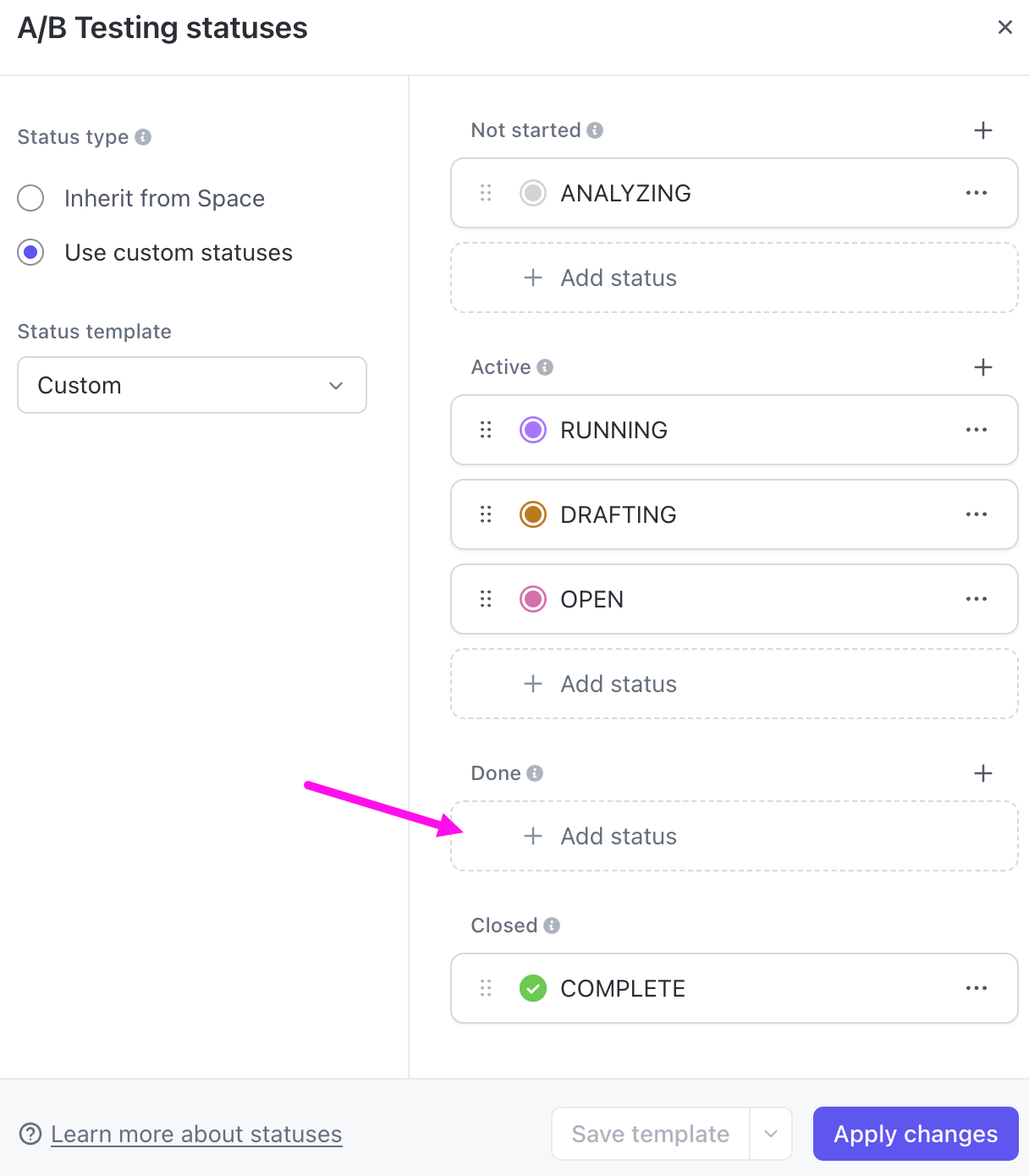Viewport: 1029px width, 1176px height.
Task: Open the COMPLETE status options menu
Action: (976, 988)
